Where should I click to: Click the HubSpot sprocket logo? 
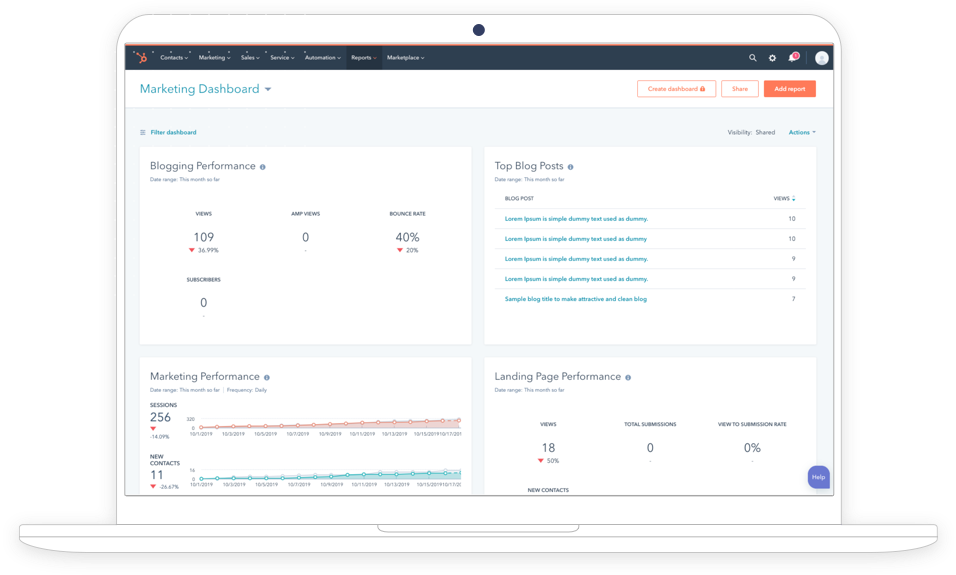click(x=141, y=58)
